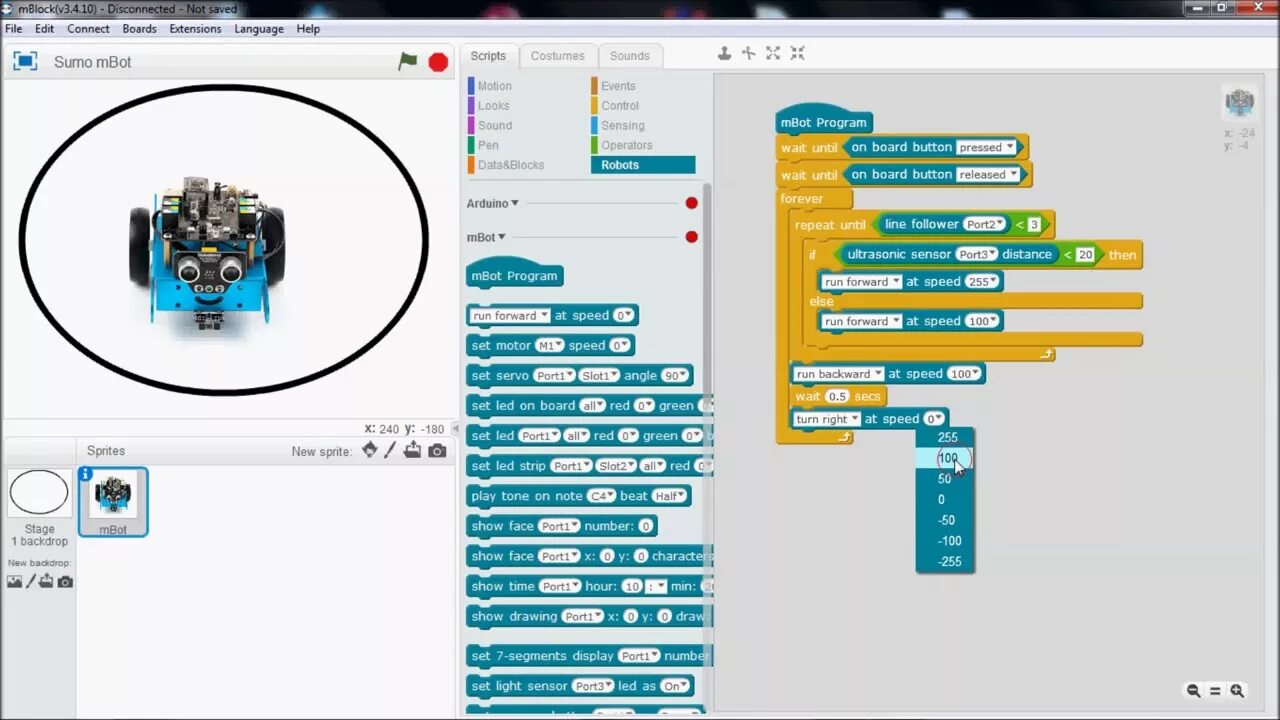Switch to the Sounds tab
The height and width of the screenshot is (720, 1280).
pos(630,56)
